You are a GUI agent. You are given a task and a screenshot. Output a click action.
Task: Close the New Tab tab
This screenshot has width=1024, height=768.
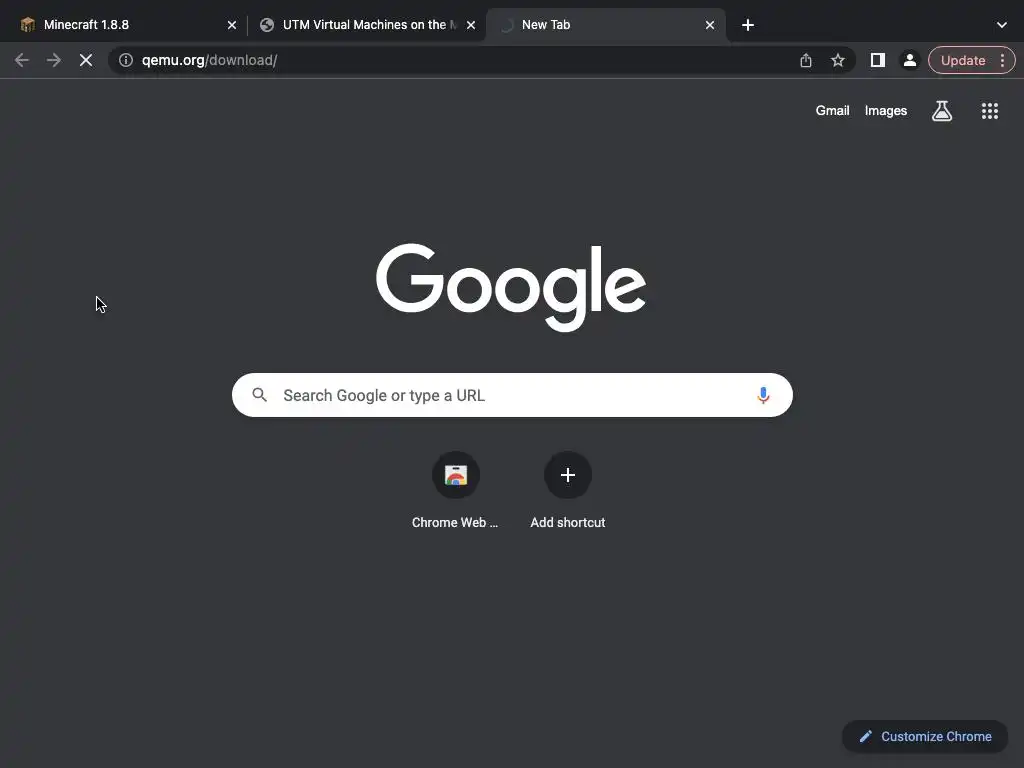[710, 25]
